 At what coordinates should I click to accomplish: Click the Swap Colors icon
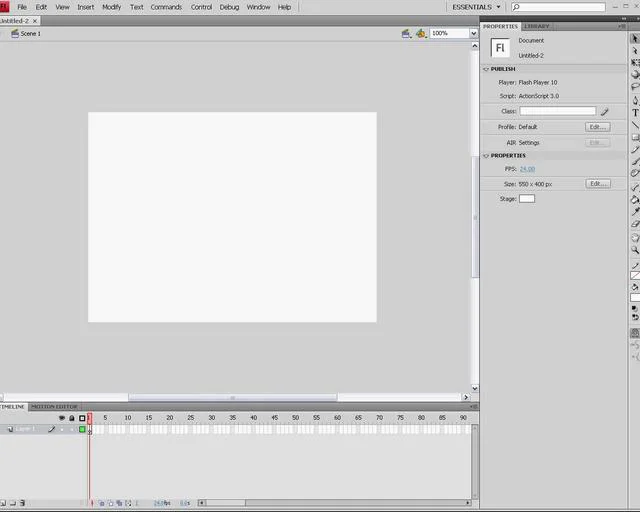pyautogui.click(x=635, y=317)
